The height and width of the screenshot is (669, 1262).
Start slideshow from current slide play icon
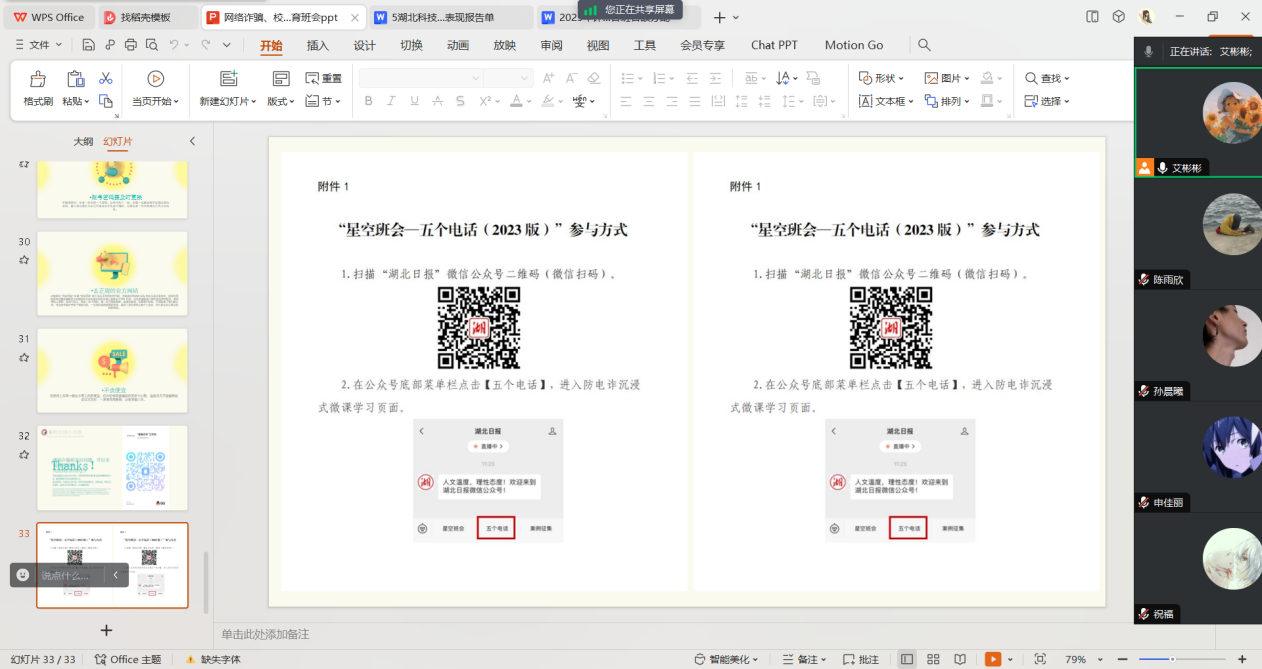[155, 79]
